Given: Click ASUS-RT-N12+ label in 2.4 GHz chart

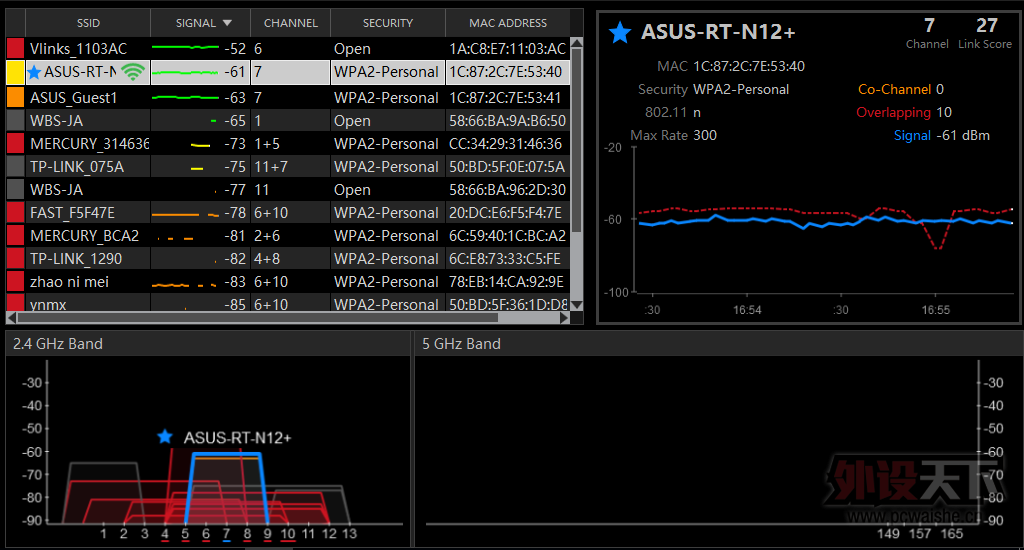Looking at the screenshot, I should pyautogui.click(x=237, y=438).
